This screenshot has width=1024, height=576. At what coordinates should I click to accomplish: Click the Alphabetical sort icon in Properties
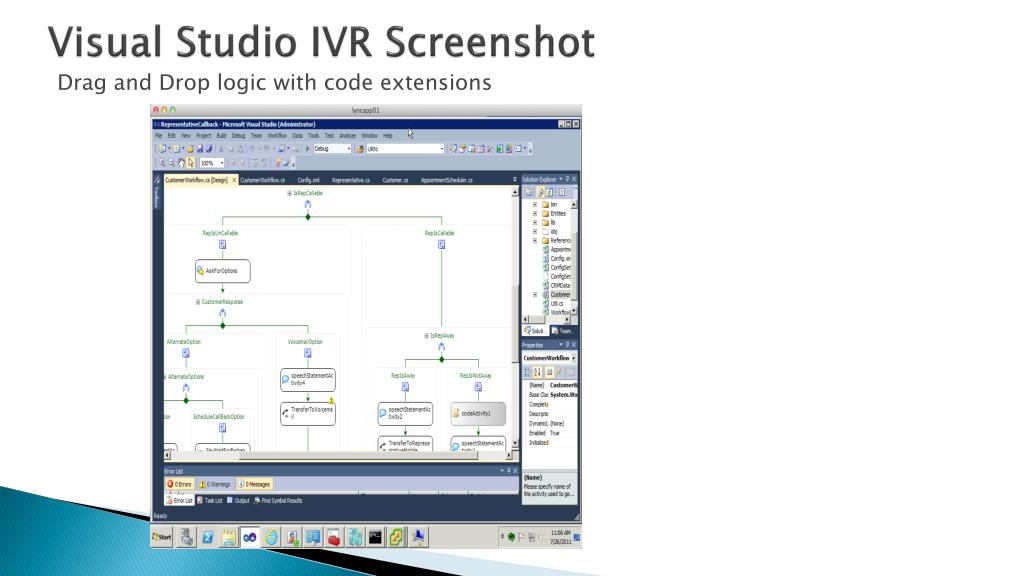tap(537, 372)
